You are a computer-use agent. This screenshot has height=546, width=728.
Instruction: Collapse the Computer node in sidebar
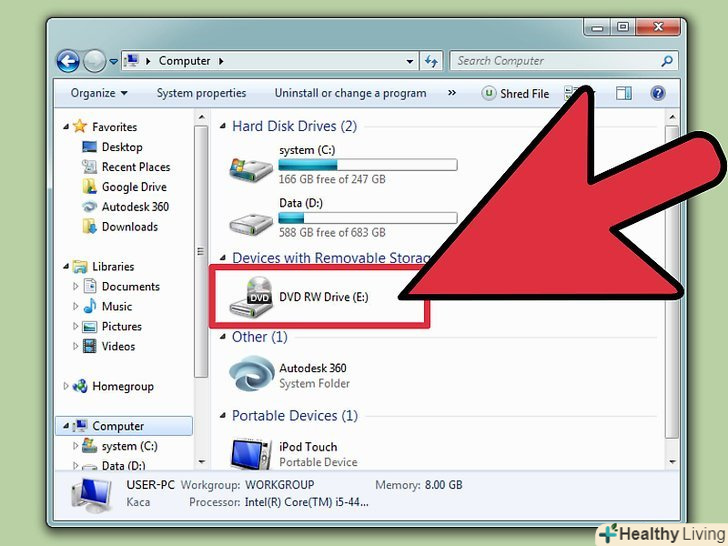point(66,426)
